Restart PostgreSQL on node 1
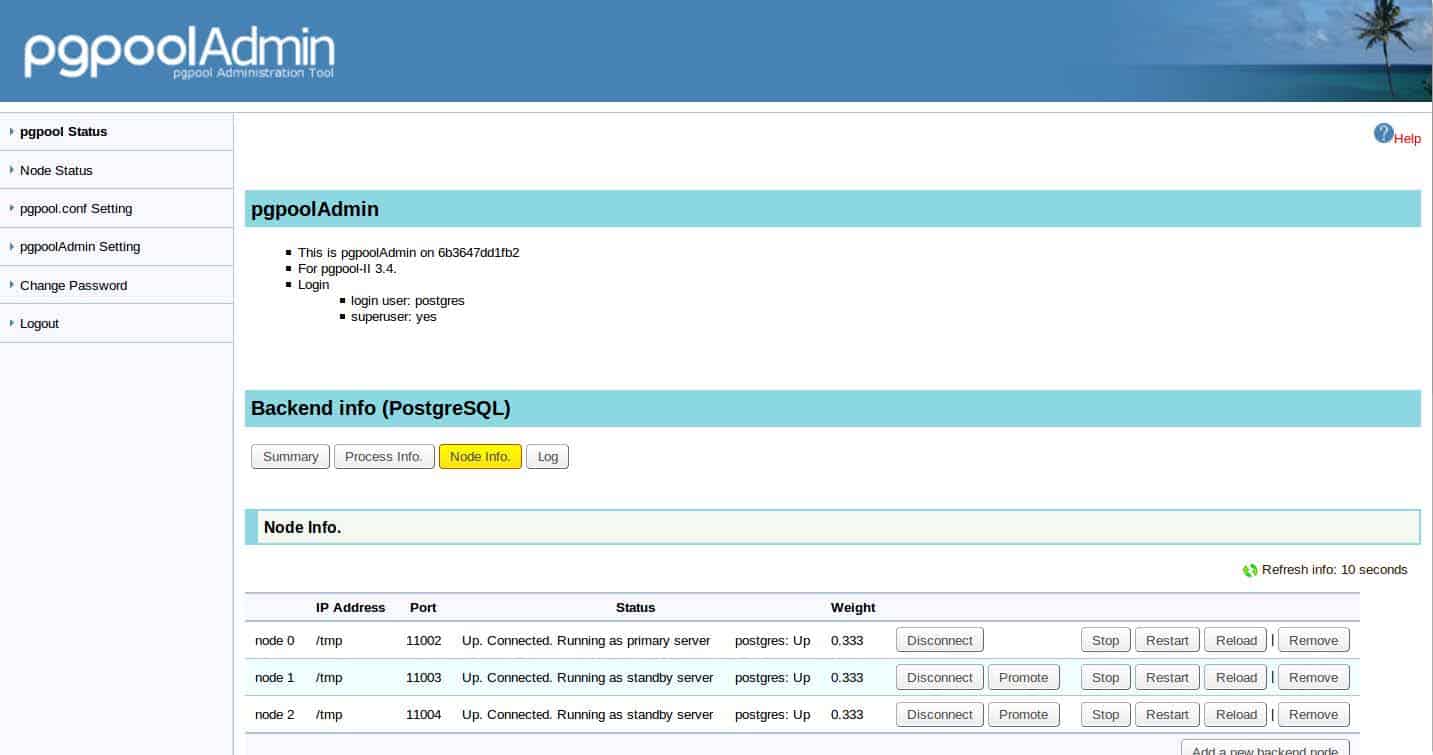The width and height of the screenshot is (1433, 755). [x=1167, y=677]
